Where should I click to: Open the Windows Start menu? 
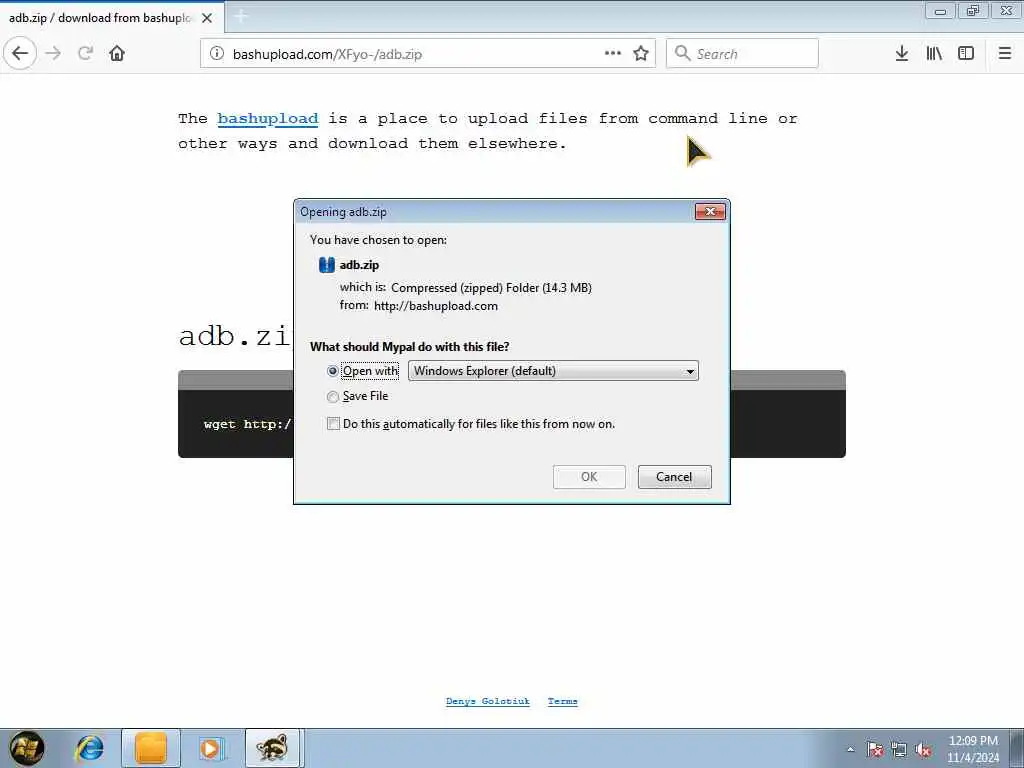(x=27, y=748)
